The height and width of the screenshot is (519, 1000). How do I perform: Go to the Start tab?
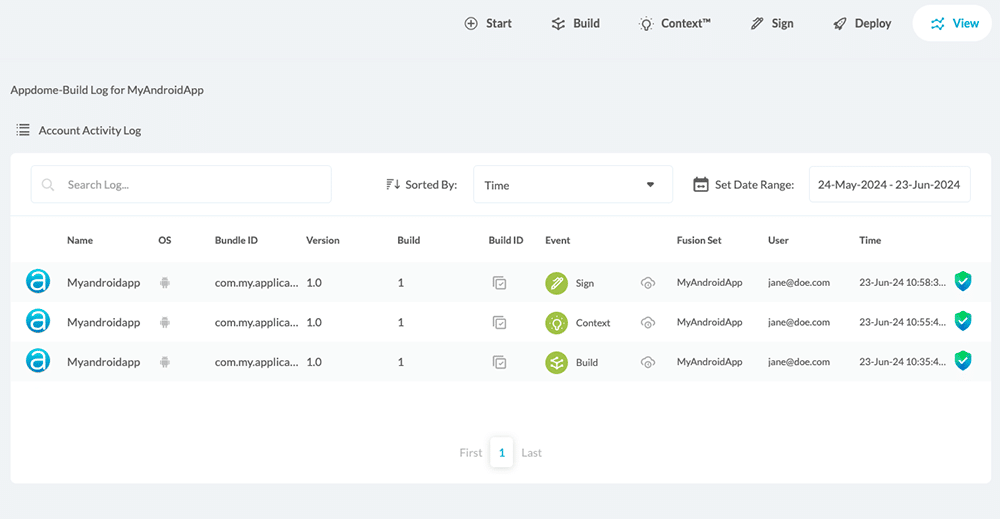pos(488,23)
